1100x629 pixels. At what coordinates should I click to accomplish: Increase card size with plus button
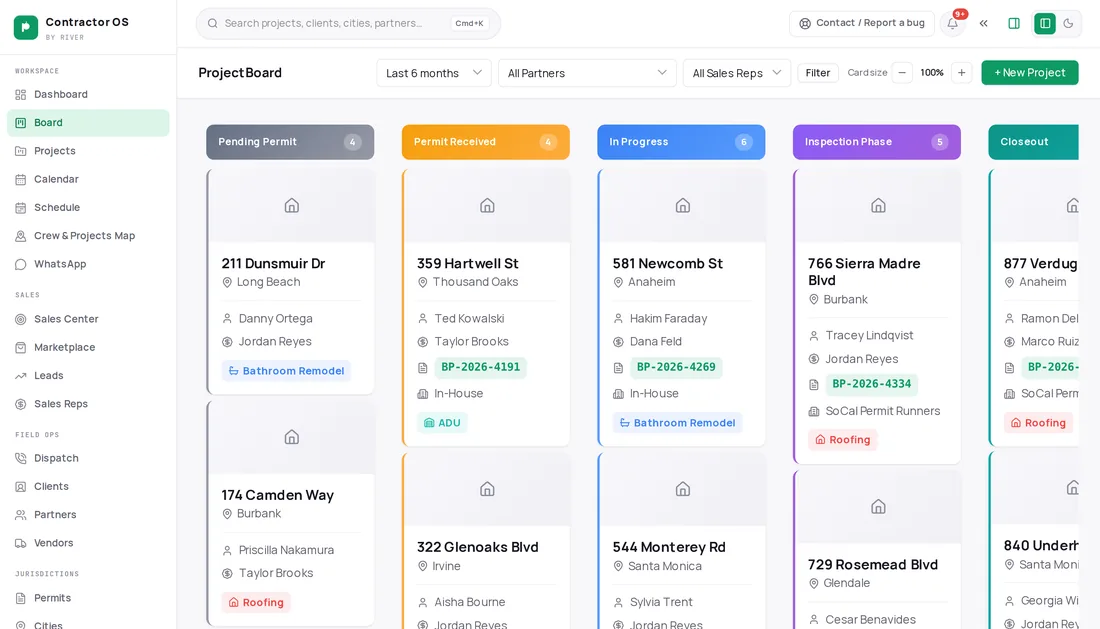(962, 73)
